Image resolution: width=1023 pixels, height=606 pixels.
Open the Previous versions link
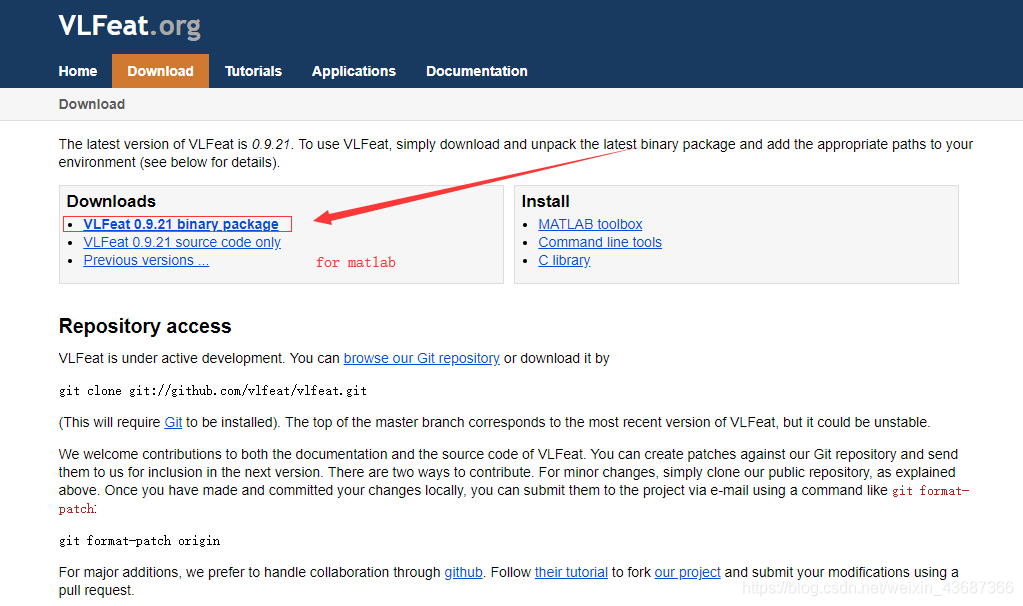tap(146, 260)
